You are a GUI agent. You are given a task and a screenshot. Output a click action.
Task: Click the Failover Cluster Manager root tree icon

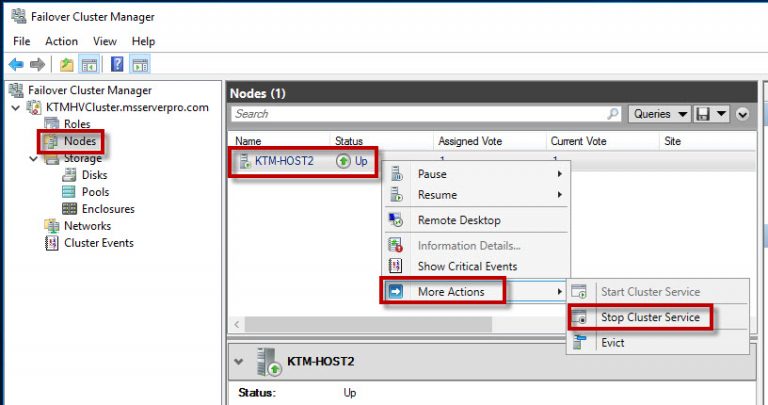tap(16, 90)
